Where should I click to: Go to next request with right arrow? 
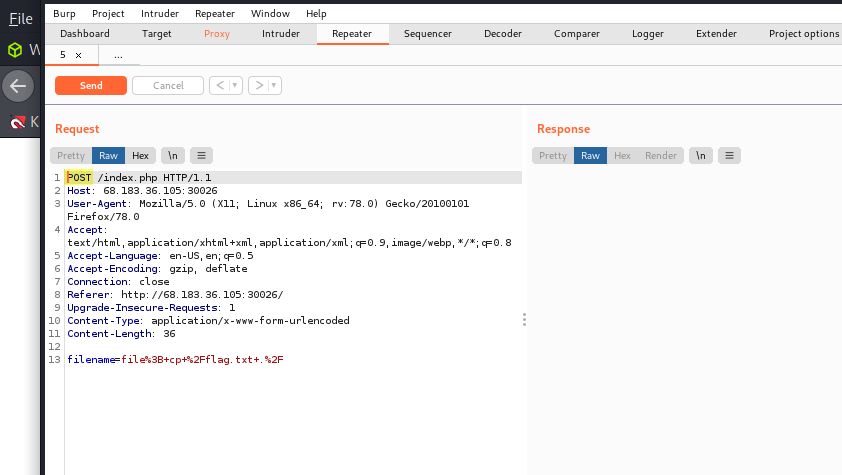[259, 85]
